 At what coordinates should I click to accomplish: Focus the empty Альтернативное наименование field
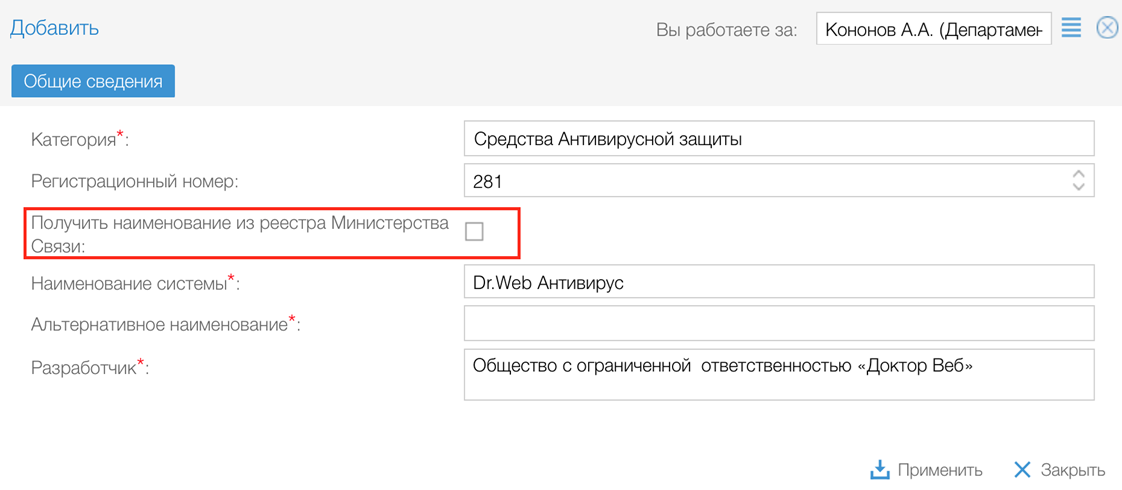tap(778, 323)
